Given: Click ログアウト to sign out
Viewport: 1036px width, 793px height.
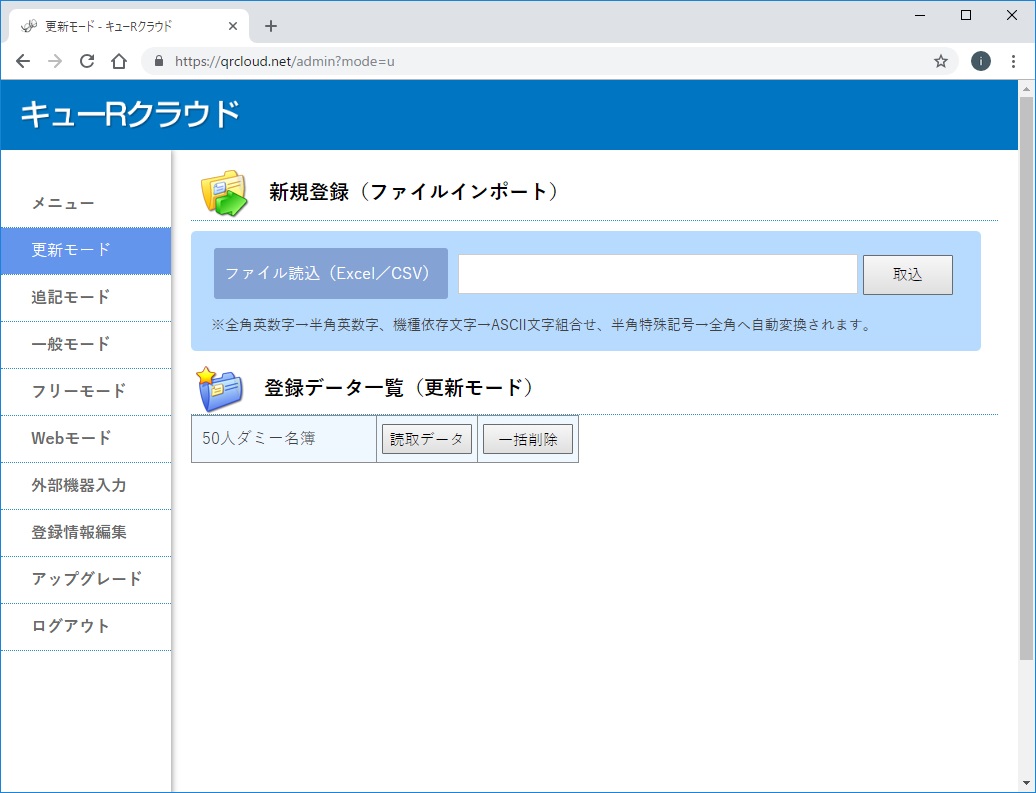Looking at the screenshot, I should [x=86, y=626].
